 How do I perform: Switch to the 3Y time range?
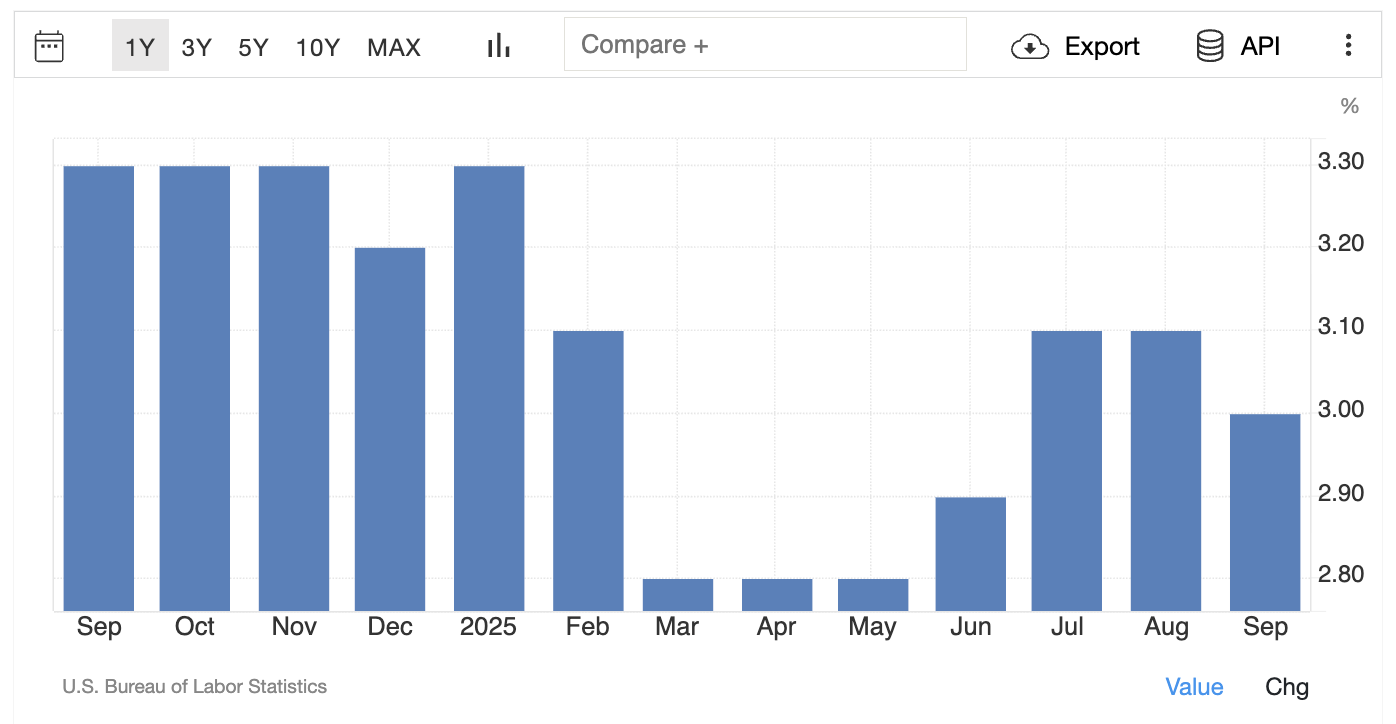(x=196, y=47)
